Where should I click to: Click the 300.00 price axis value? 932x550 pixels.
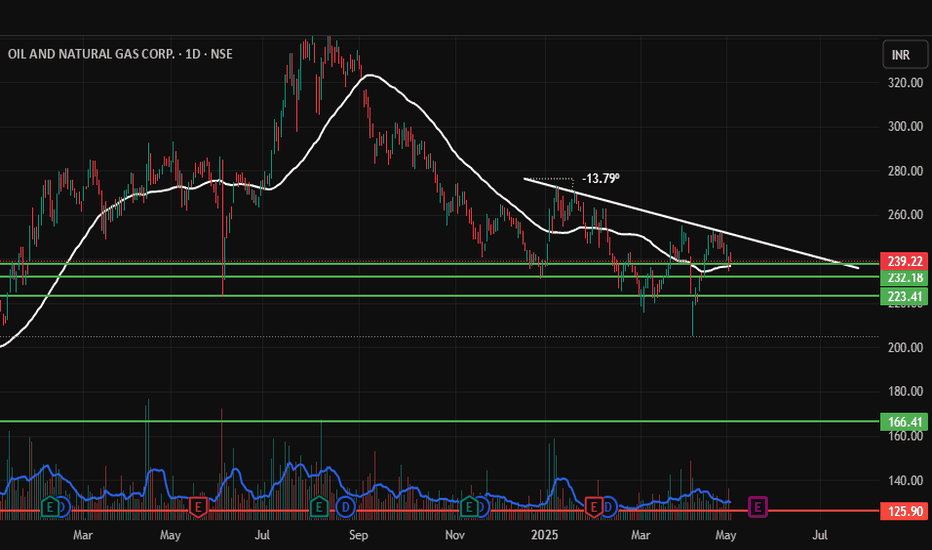[x=905, y=126]
